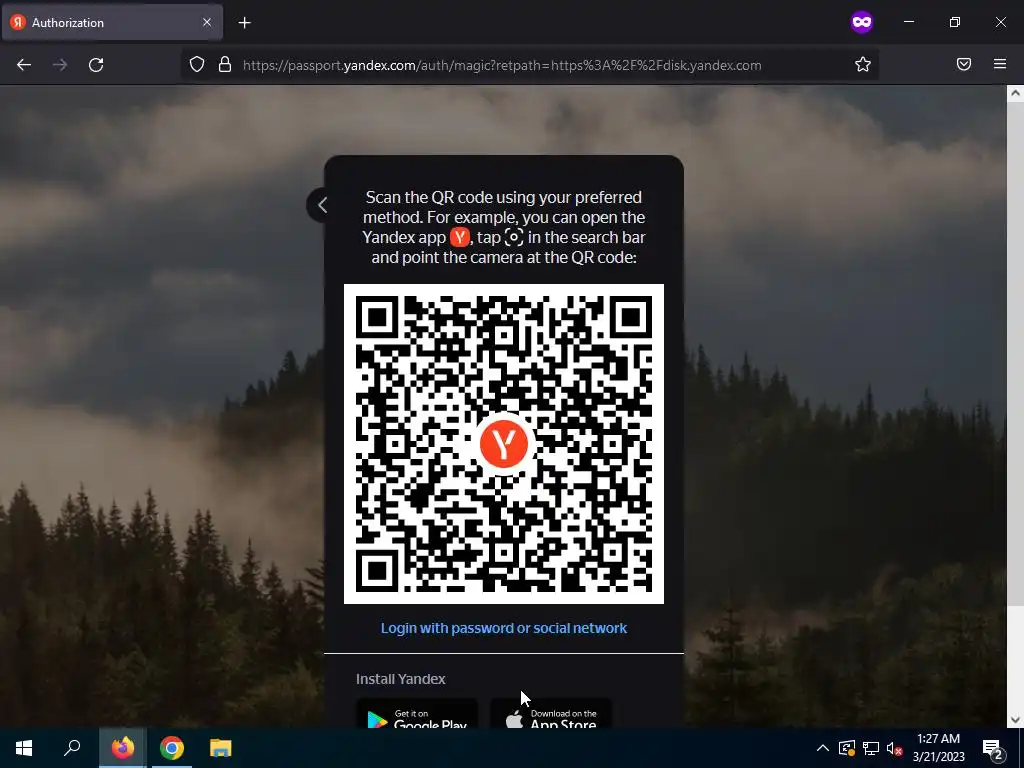This screenshot has height=768, width=1024.
Task: Open the notification center icon
Action: click(x=993, y=748)
